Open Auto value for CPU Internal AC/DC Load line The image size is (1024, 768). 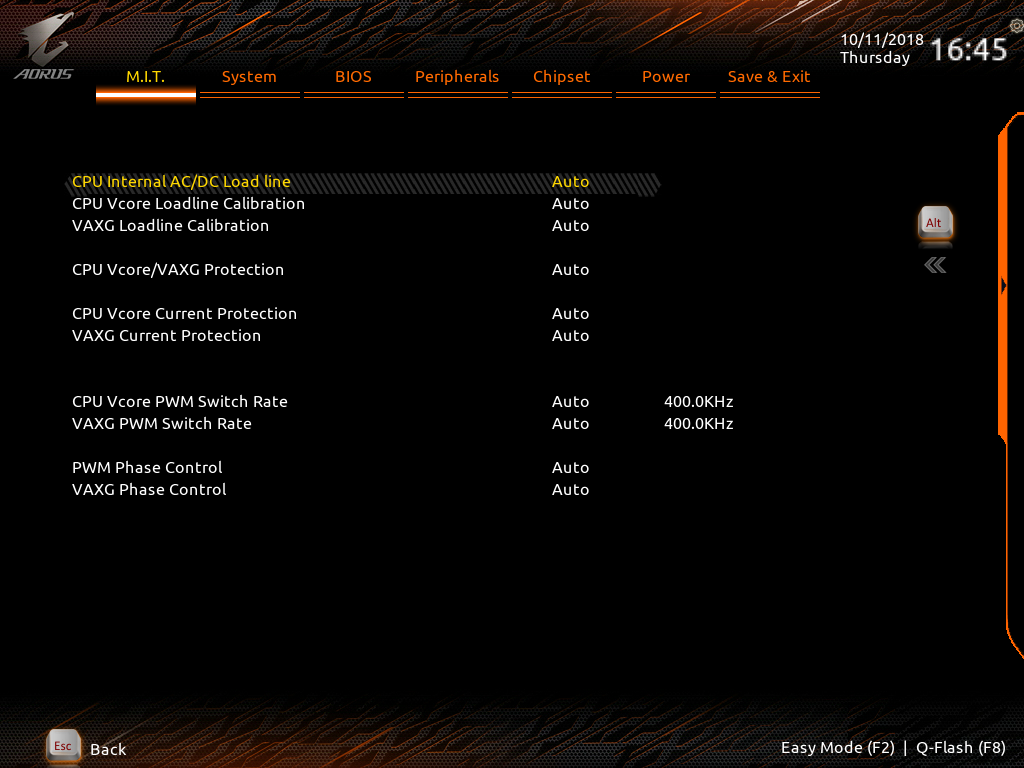pyautogui.click(x=570, y=182)
